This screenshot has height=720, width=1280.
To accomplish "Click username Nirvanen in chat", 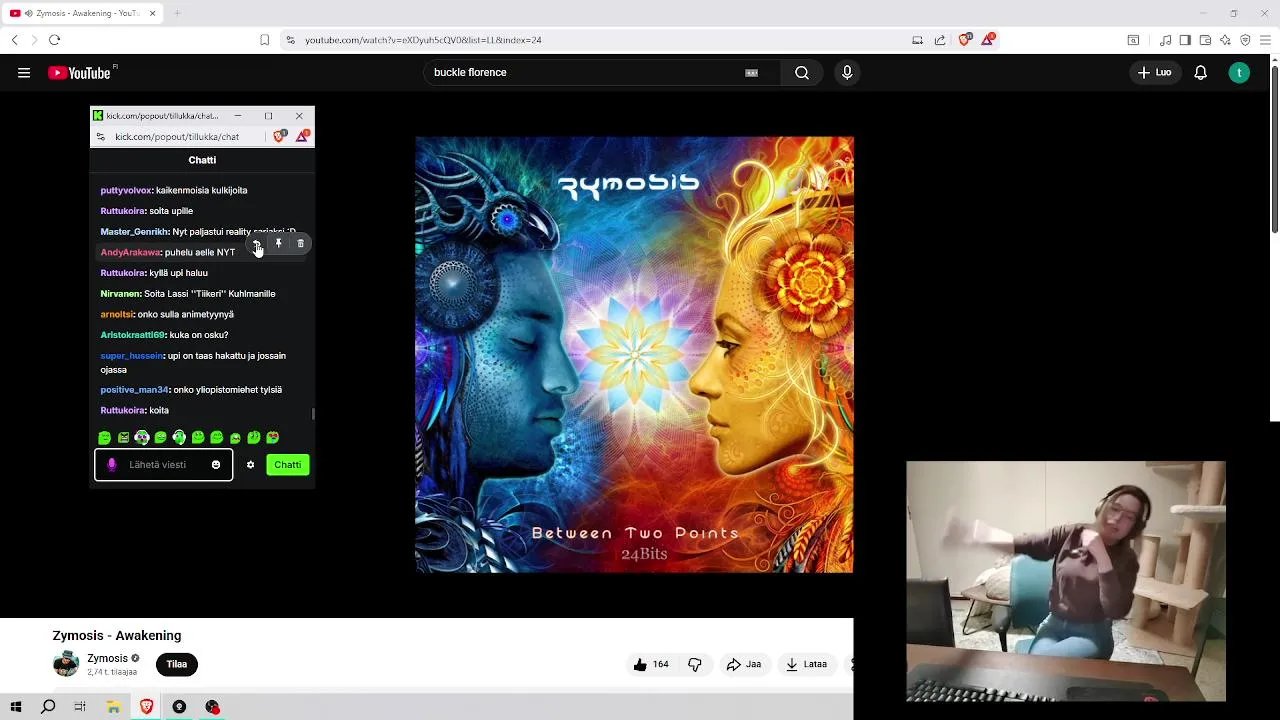I will (x=120, y=294).
